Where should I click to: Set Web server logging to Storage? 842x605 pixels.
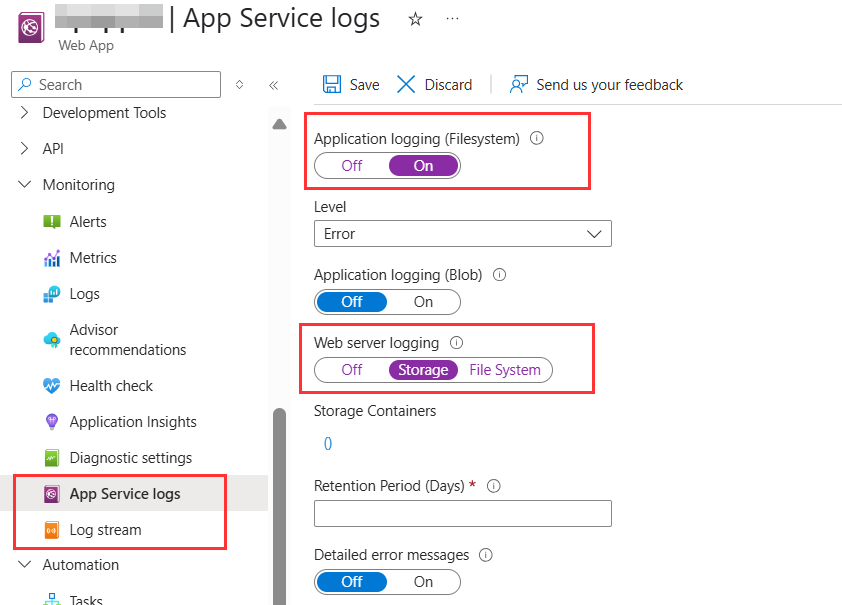pos(423,370)
